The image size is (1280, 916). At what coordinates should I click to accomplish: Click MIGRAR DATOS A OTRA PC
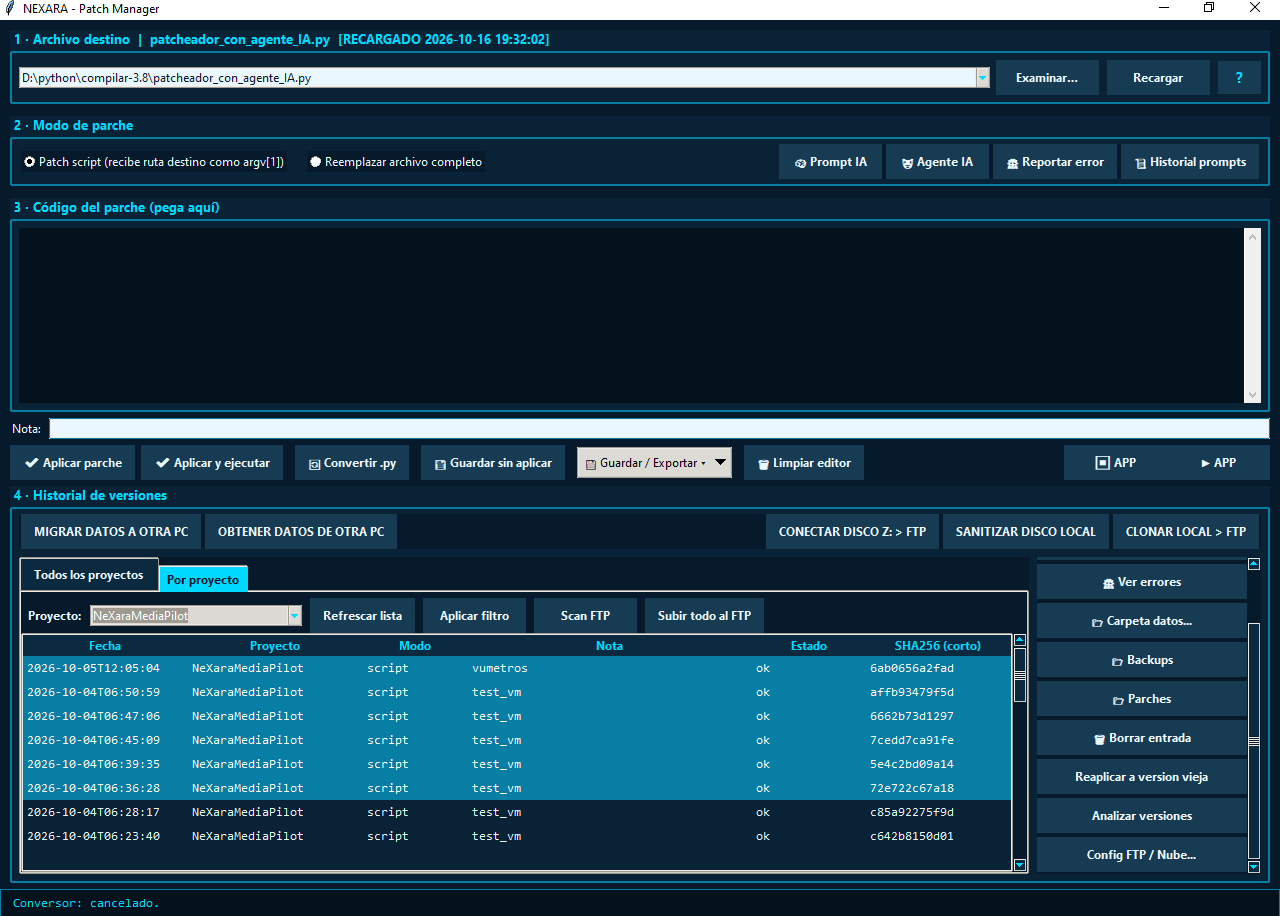click(x=111, y=532)
